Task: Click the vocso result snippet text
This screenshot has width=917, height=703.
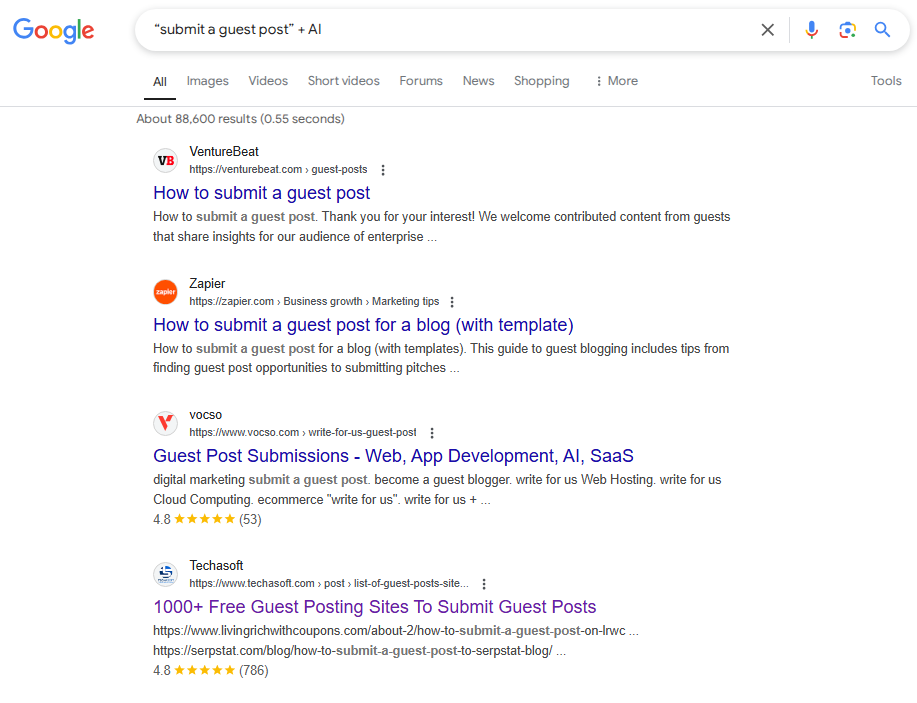Action: pyautogui.click(x=437, y=490)
